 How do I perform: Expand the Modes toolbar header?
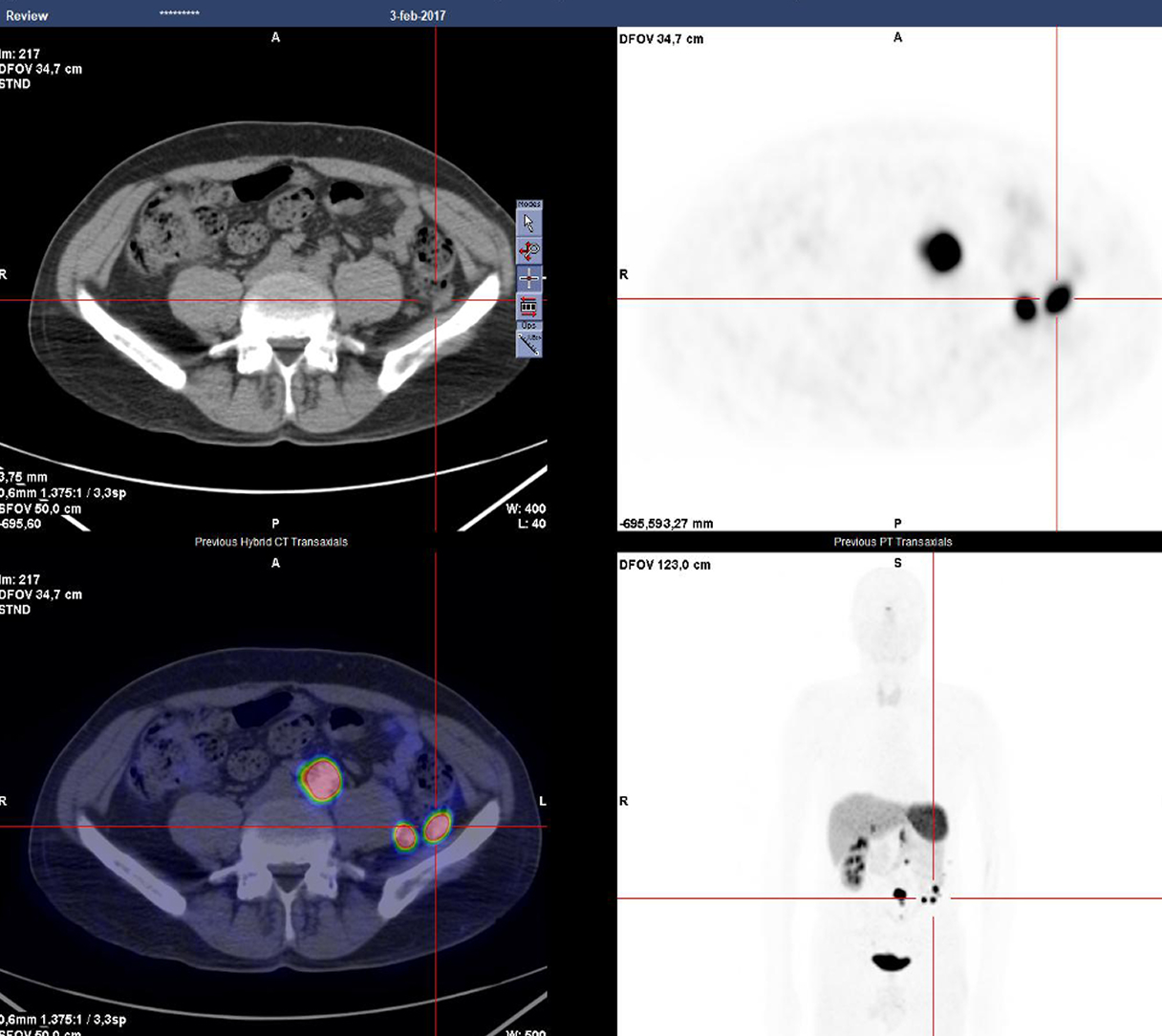click(529, 203)
